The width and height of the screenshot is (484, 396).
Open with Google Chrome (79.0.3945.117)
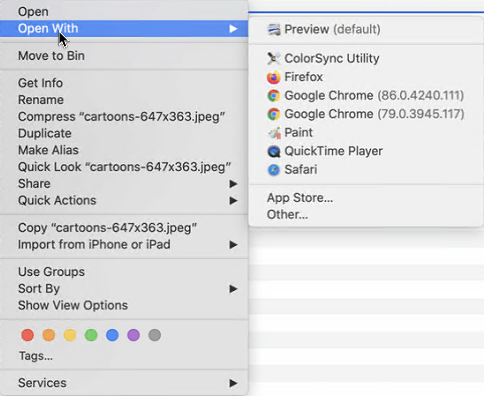tap(366, 114)
